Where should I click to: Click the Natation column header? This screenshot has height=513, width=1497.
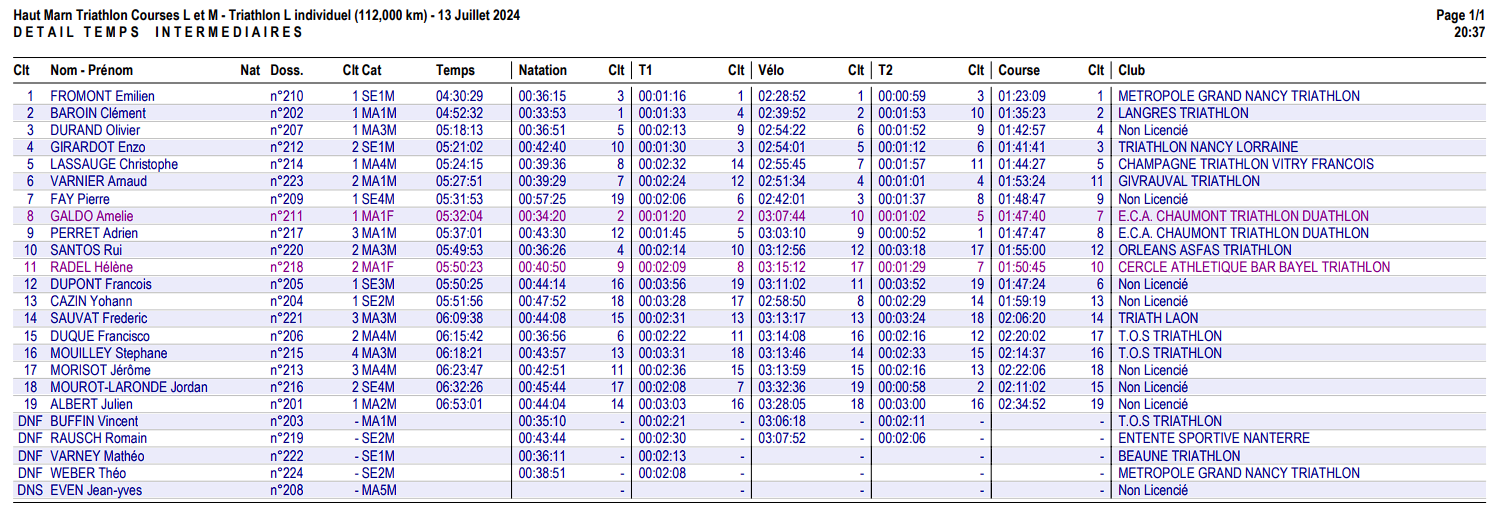tap(542, 70)
